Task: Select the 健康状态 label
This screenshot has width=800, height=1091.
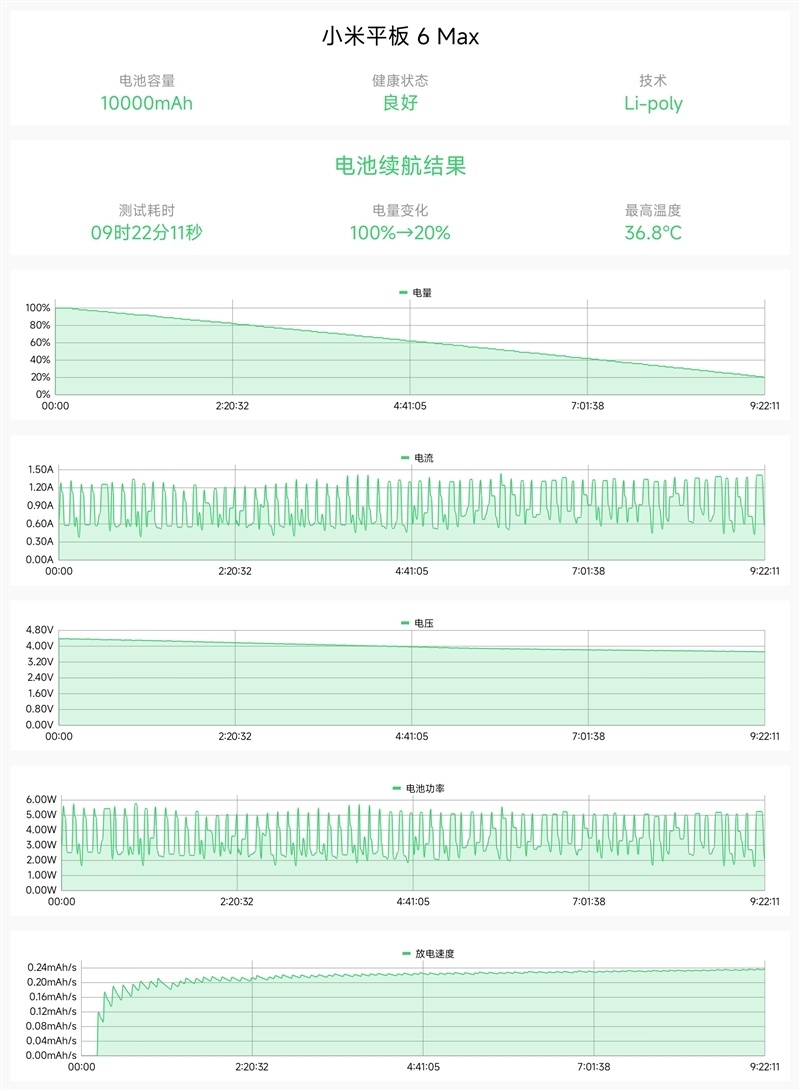Action: pos(400,81)
